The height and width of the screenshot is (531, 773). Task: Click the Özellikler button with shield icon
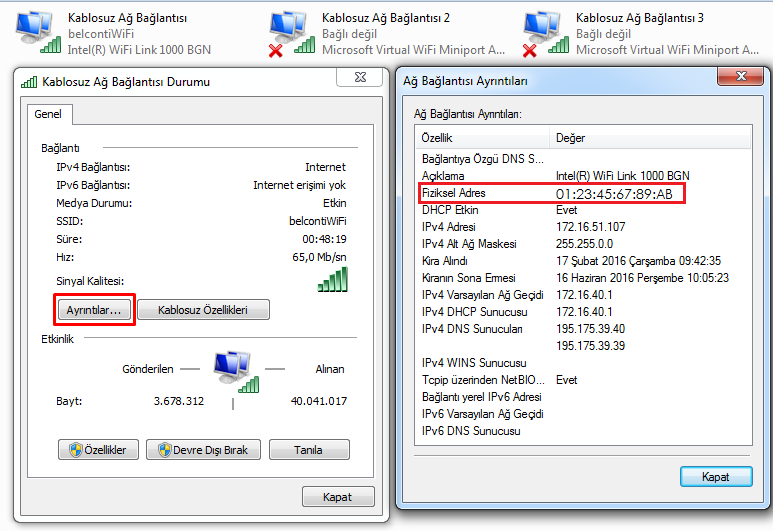[x=99, y=450]
